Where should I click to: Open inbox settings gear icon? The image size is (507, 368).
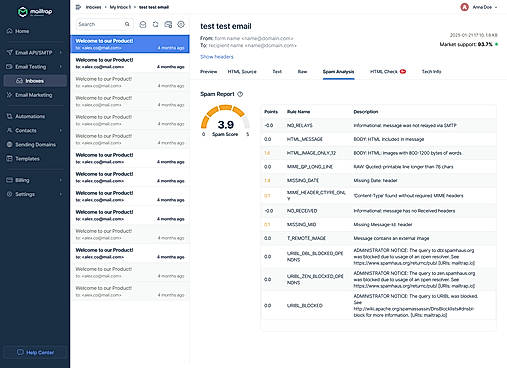pyautogui.click(x=181, y=24)
